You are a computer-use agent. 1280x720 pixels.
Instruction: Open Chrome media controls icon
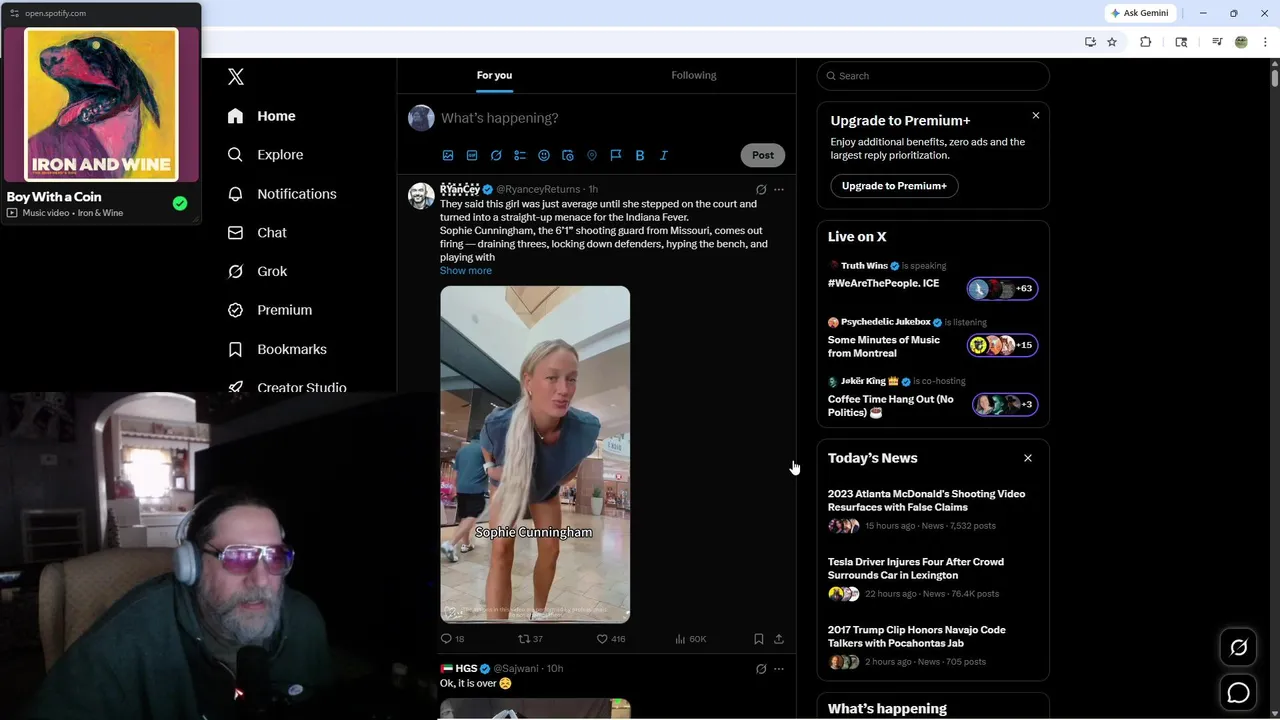[x=1217, y=42]
